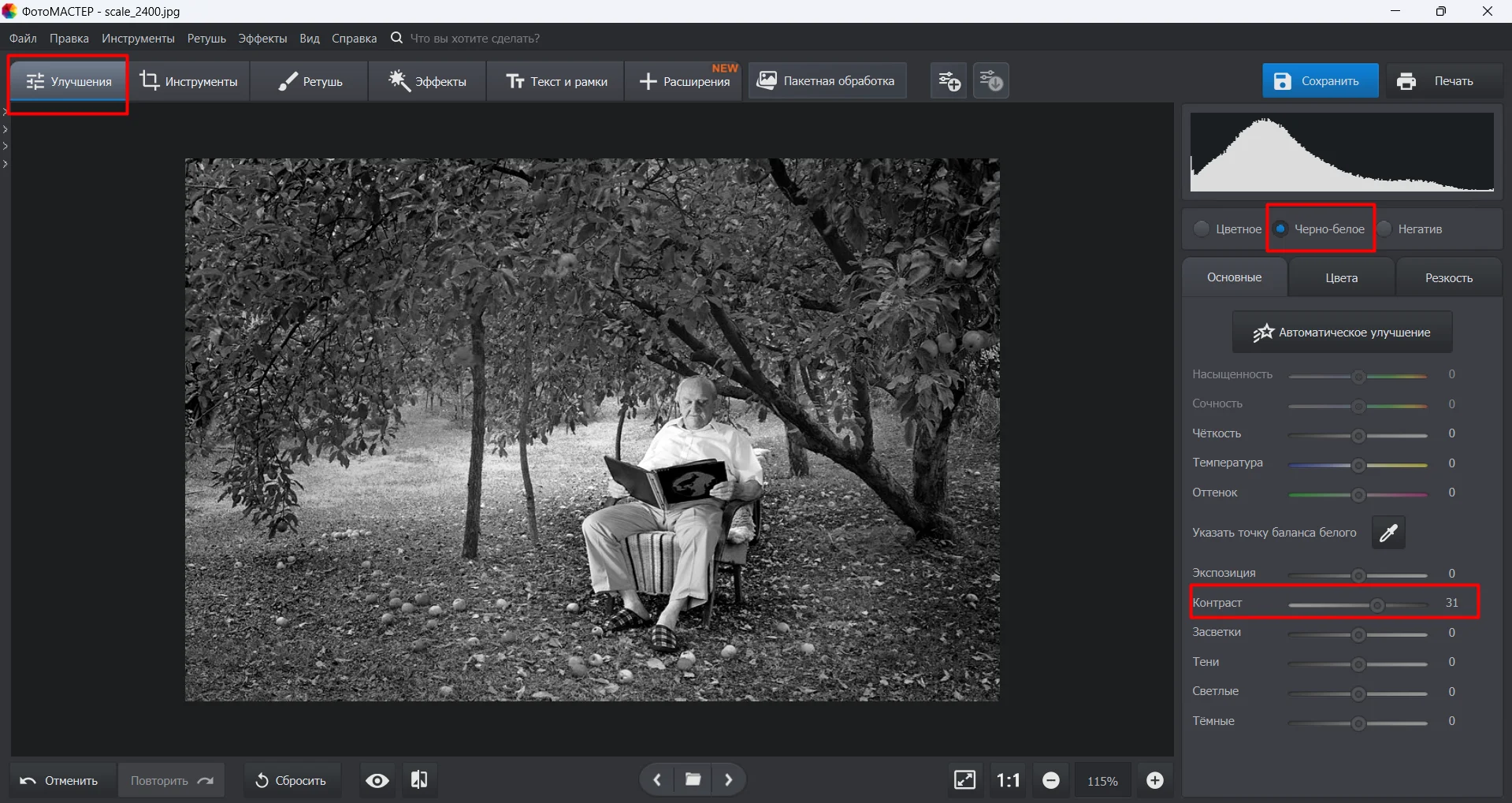Screen dimensions: 1512x803
Task: Toggle original preview eye icon
Action: click(x=377, y=780)
